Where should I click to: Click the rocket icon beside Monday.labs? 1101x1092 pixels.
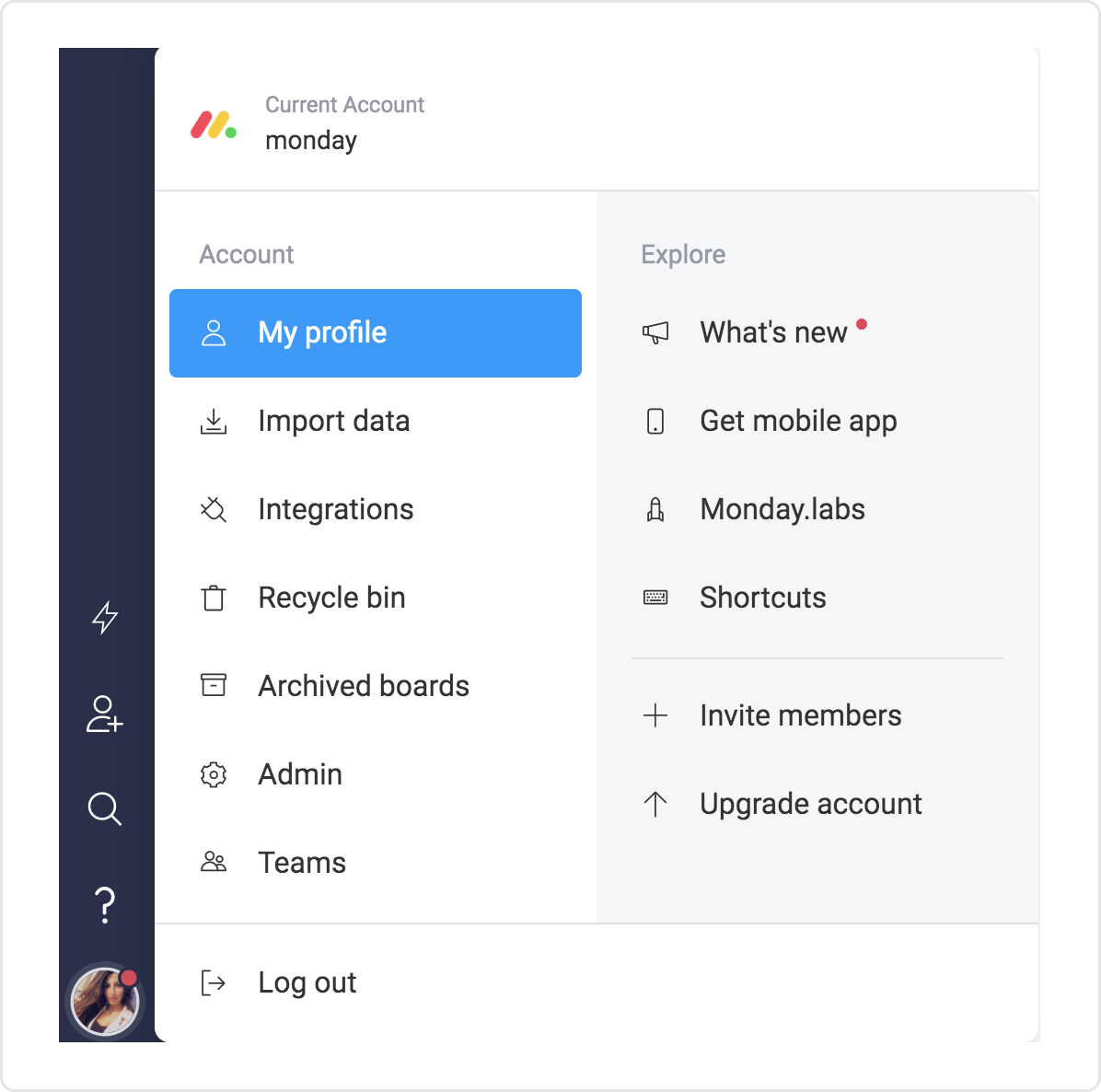point(655,510)
